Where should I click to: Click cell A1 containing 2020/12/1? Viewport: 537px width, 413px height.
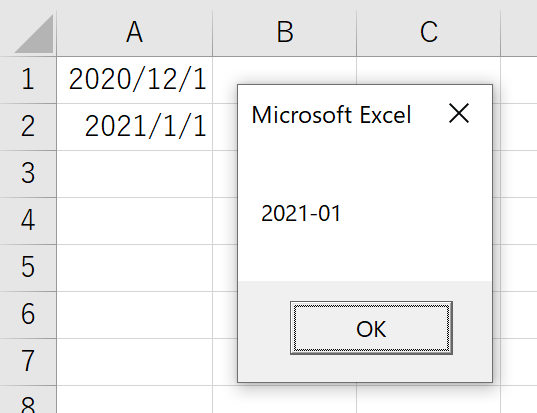135,80
